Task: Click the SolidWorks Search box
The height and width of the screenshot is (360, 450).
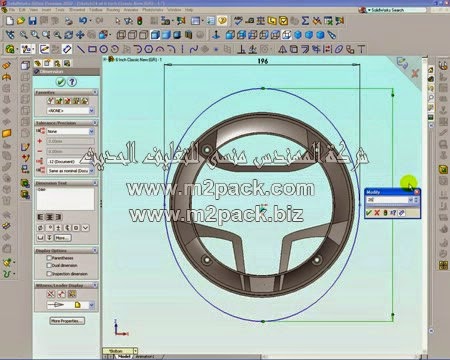Action: point(396,10)
